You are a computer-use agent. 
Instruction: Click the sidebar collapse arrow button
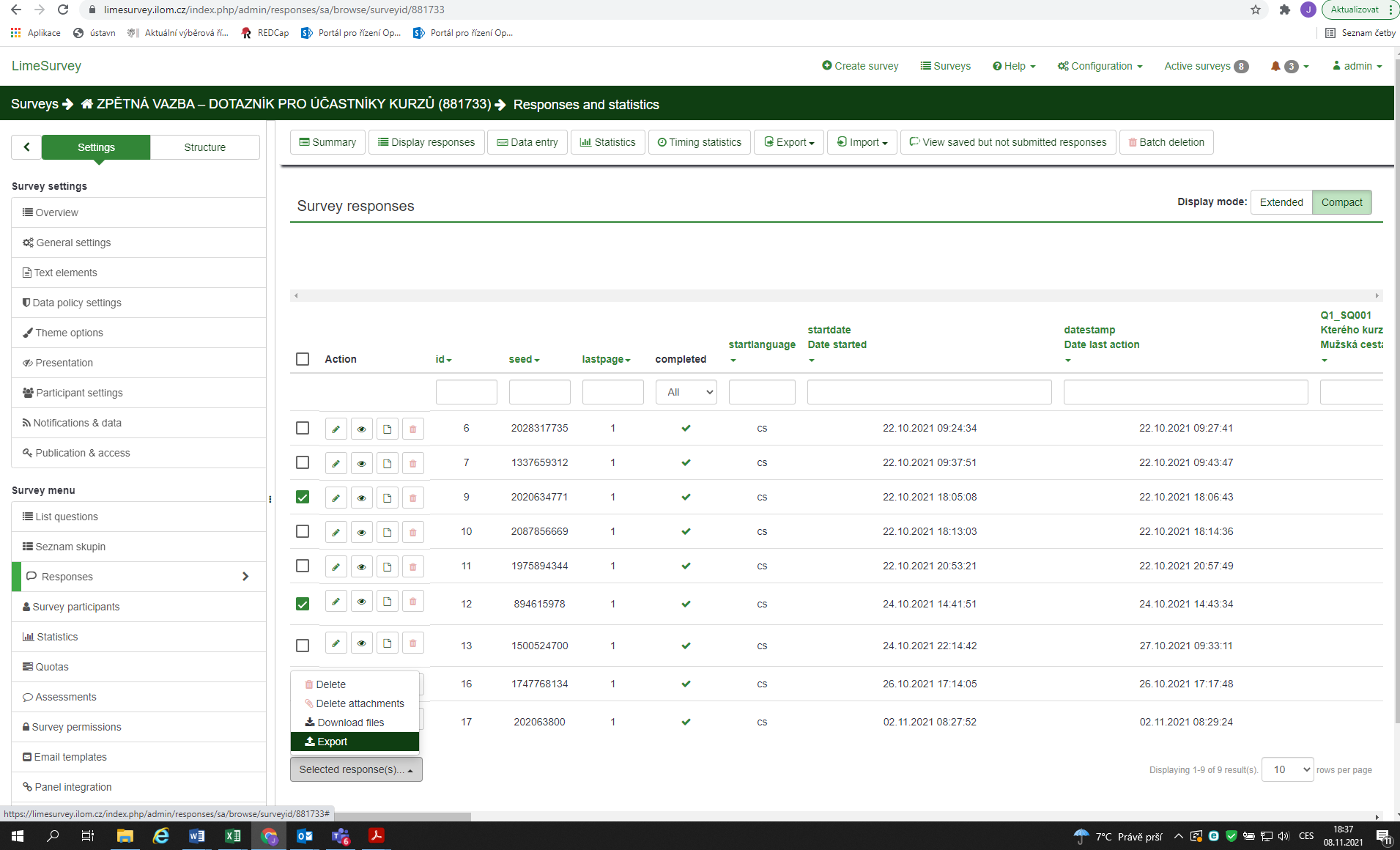[x=26, y=147]
